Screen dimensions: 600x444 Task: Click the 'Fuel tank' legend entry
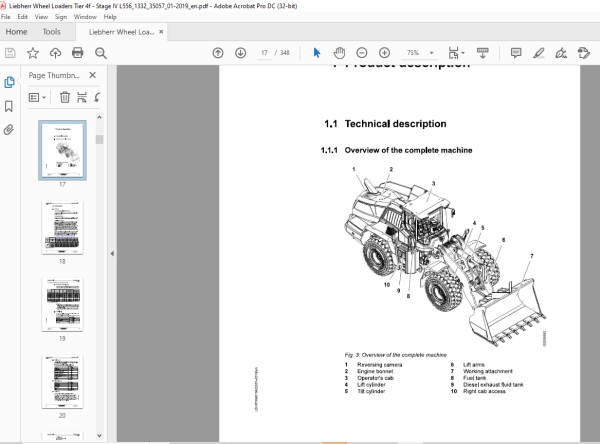[x=474, y=378]
